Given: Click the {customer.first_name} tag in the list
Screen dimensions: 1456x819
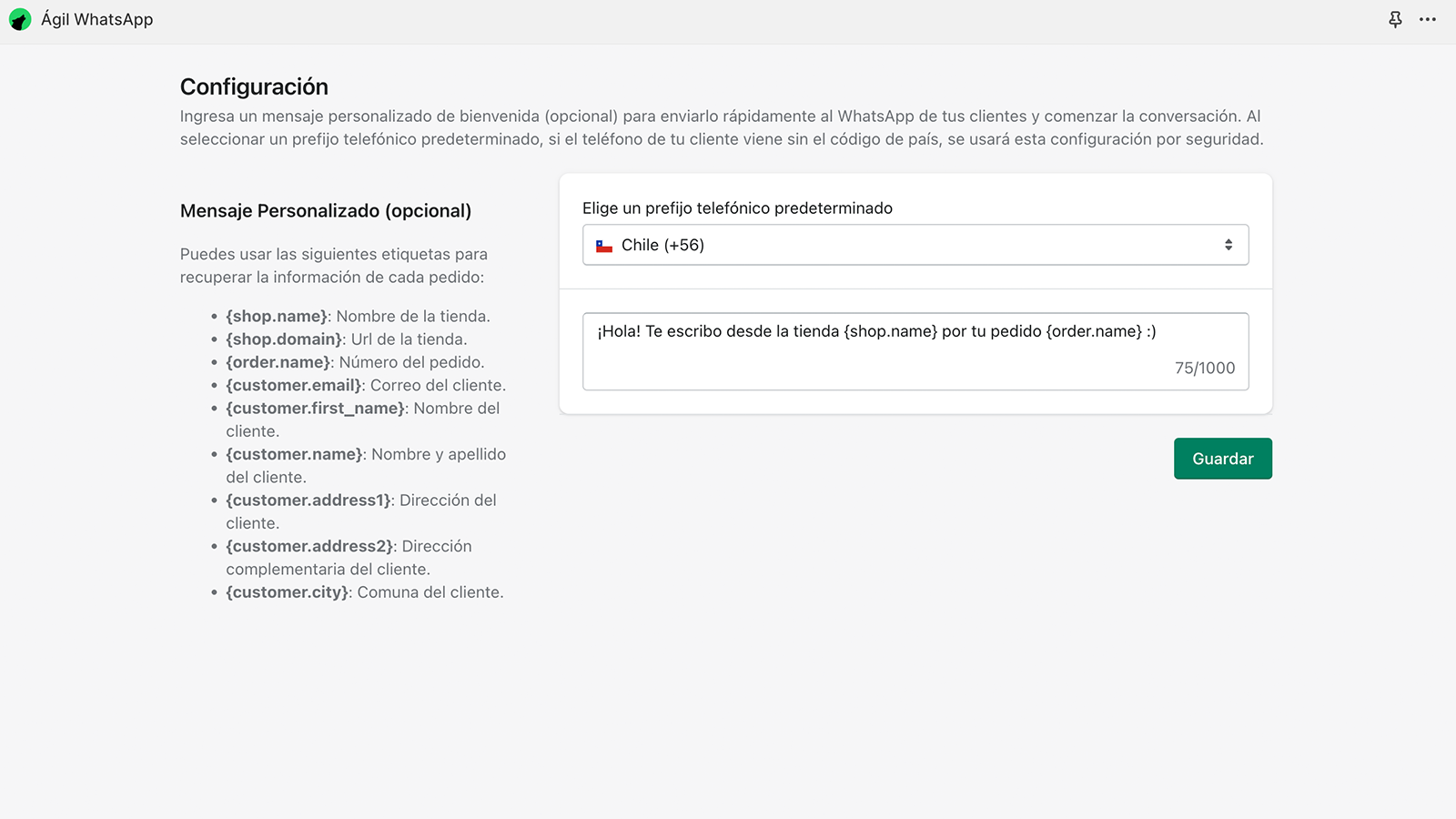Looking at the screenshot, I should 315,409.
